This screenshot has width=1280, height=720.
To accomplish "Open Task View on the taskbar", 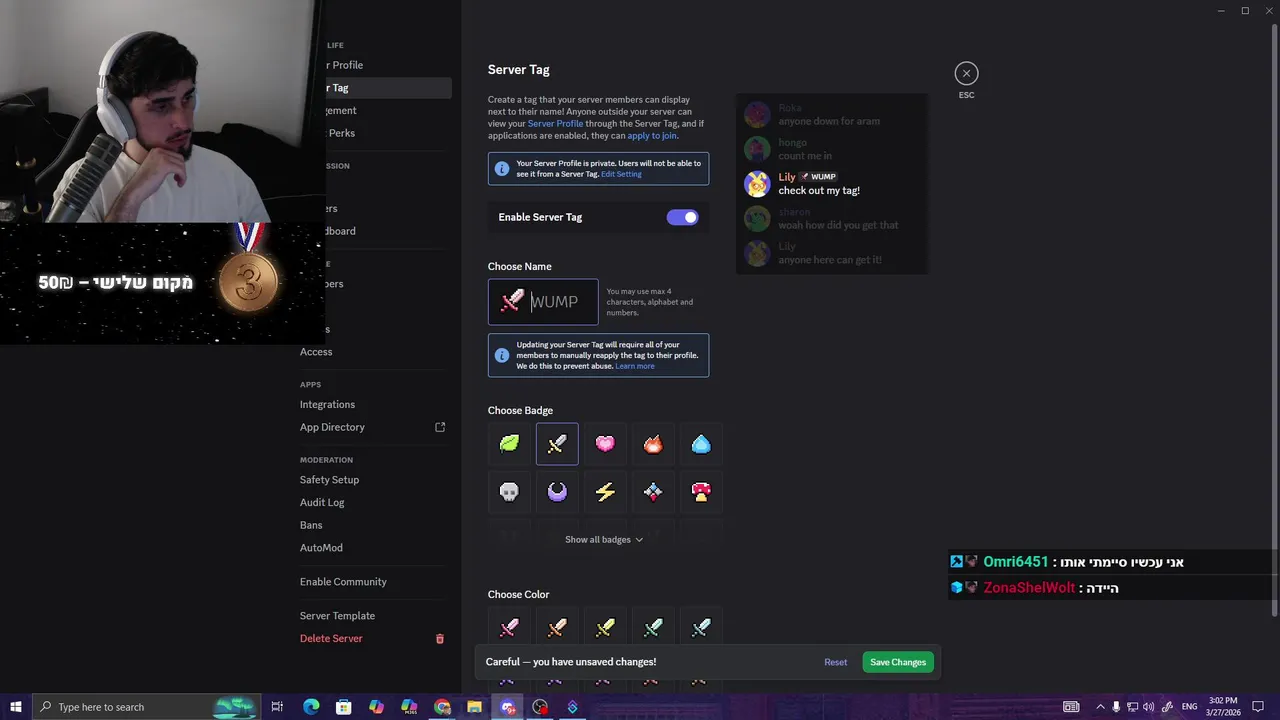I will point(277,707).
